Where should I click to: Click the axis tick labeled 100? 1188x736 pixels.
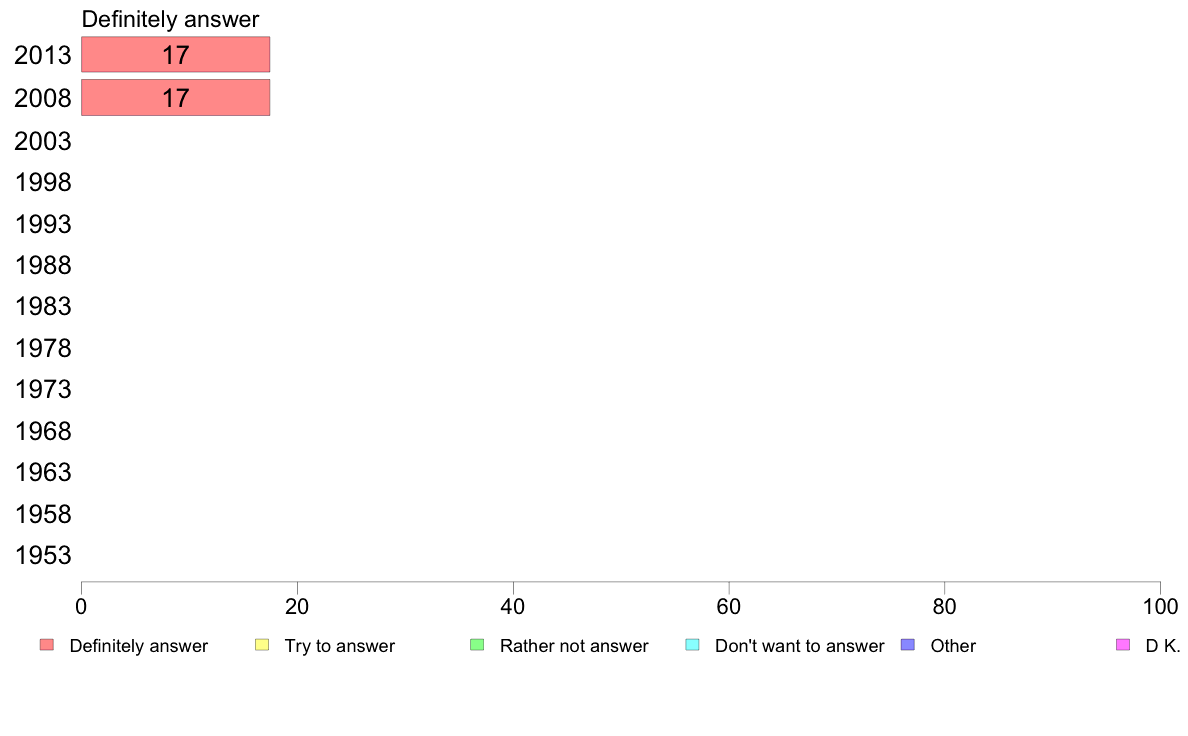1160,606
